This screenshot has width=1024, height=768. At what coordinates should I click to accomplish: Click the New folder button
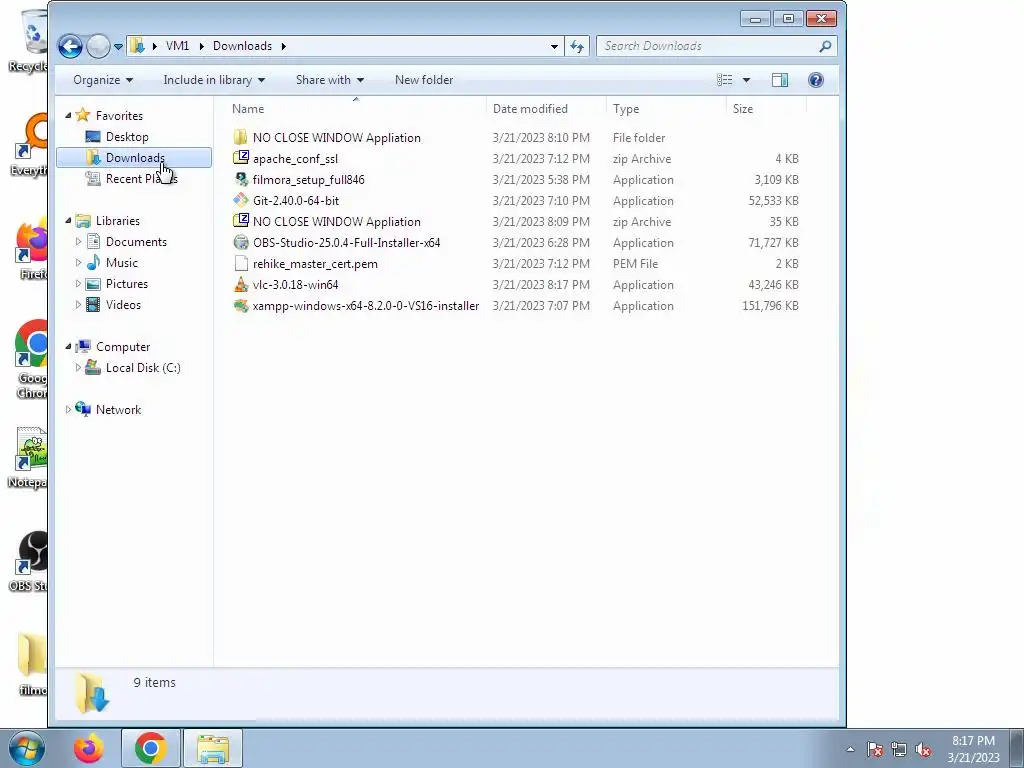pos(424,80)
